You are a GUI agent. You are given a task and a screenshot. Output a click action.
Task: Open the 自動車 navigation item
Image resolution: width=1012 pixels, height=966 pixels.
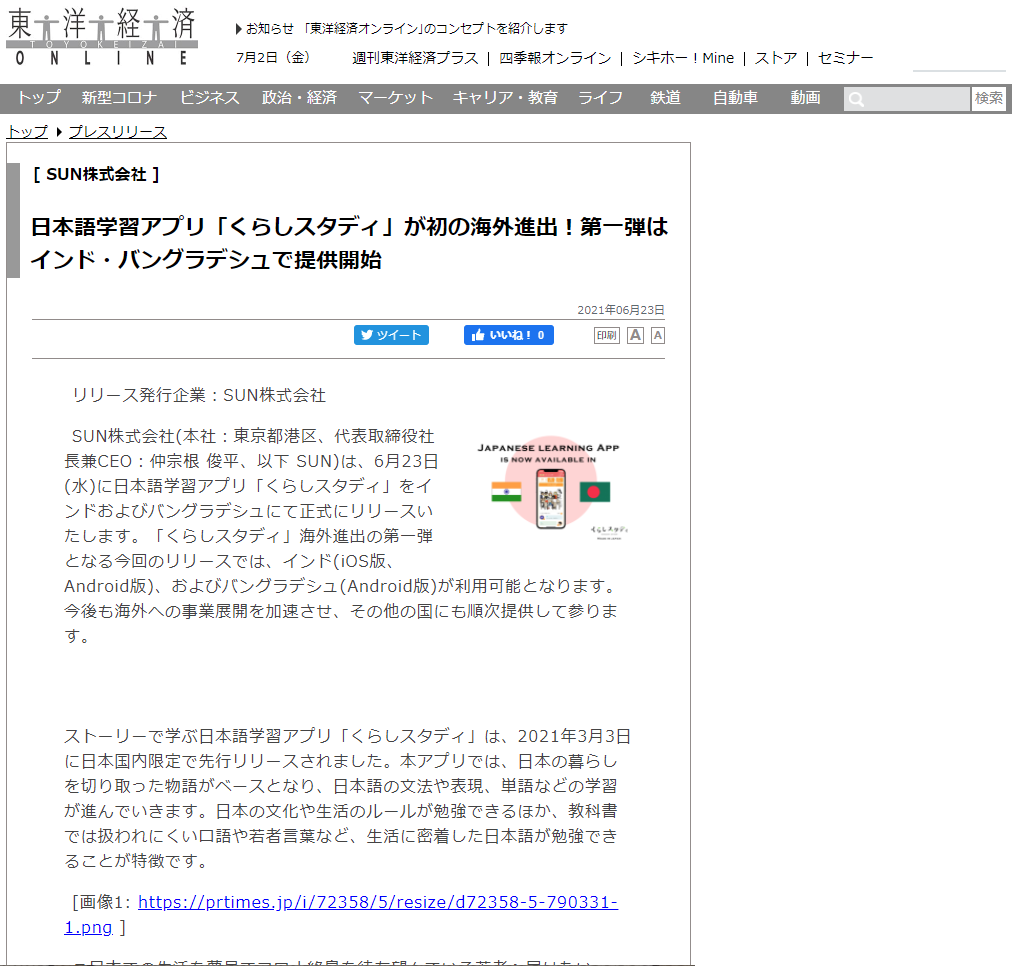[735, 97]
